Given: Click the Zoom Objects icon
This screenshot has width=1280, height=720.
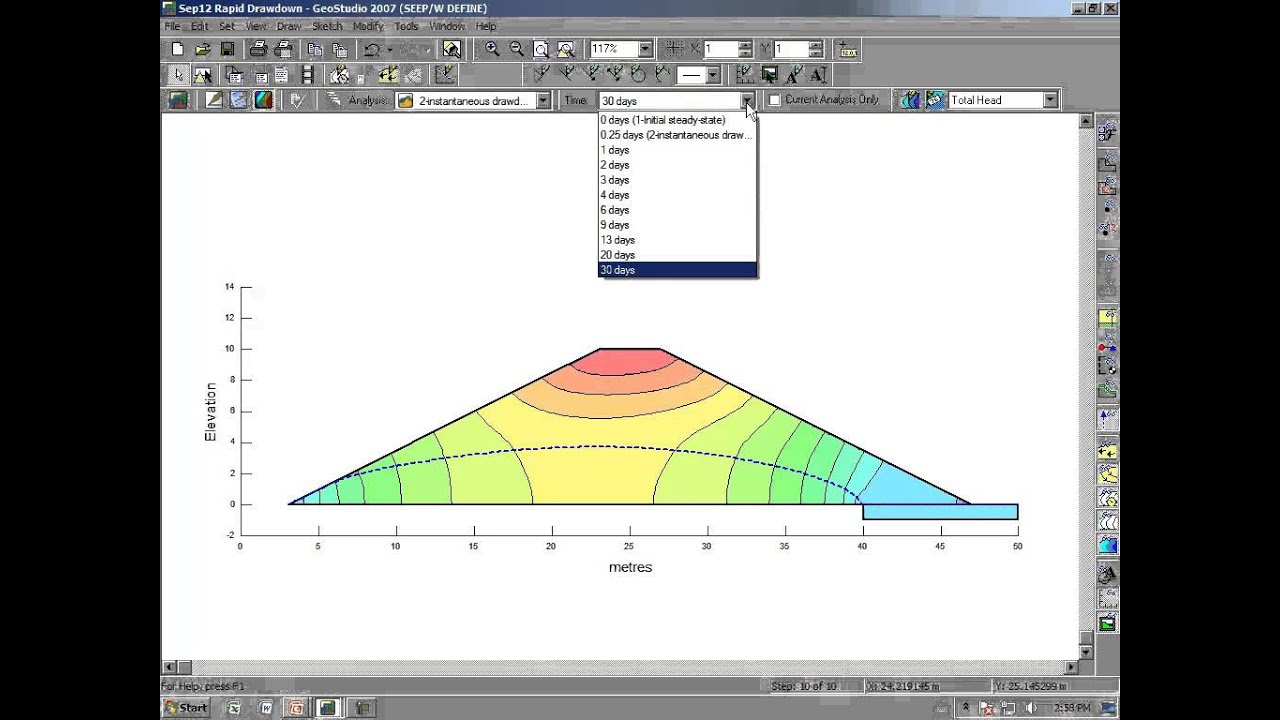Looking at the screenshot, I should pos(566,49).
